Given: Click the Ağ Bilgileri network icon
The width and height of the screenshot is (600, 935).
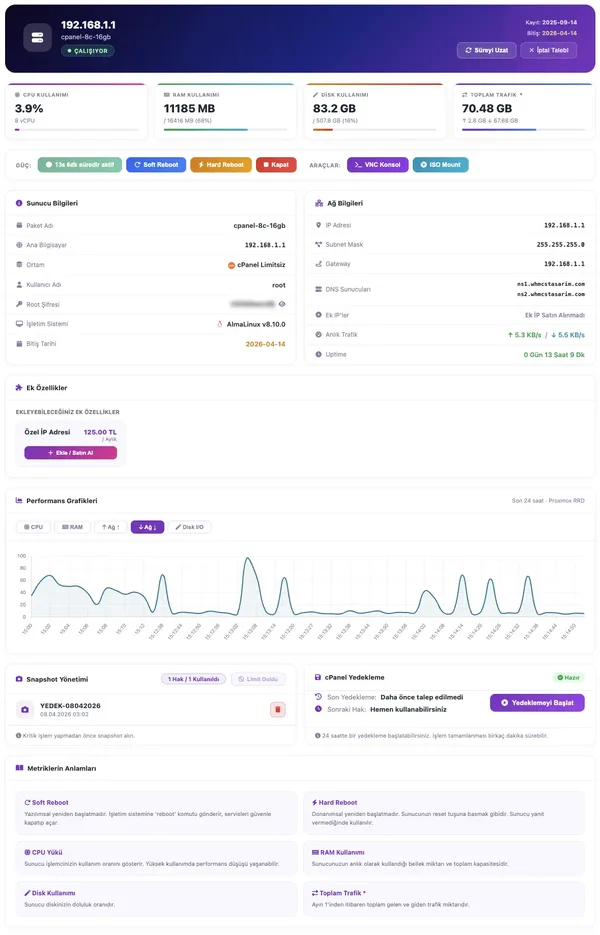Looking at the screenshot, I should pyautogui.click(x=318, y=203).
